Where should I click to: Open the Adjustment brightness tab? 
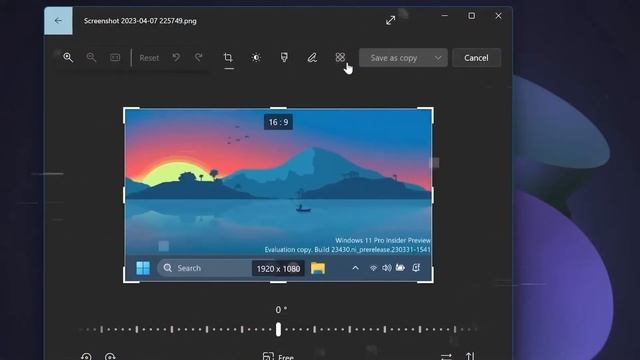tap(256, 58)
